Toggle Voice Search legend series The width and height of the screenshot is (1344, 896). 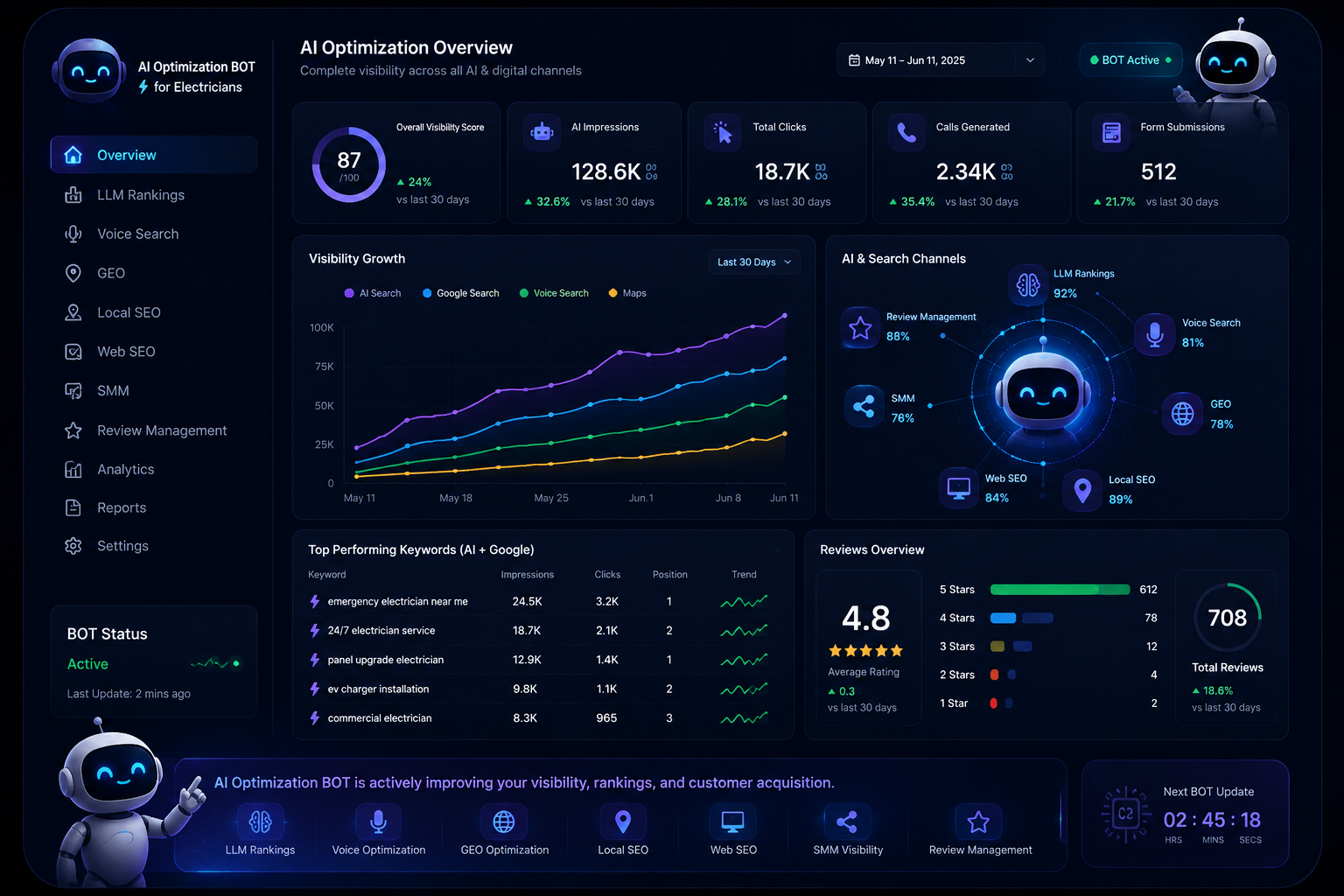point(554,293)
